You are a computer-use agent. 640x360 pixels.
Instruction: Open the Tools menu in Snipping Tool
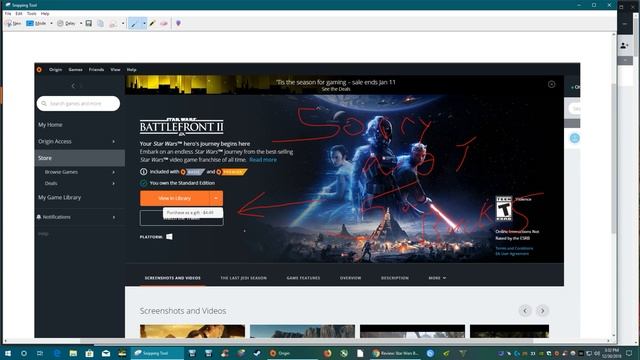tap(31, 13)
